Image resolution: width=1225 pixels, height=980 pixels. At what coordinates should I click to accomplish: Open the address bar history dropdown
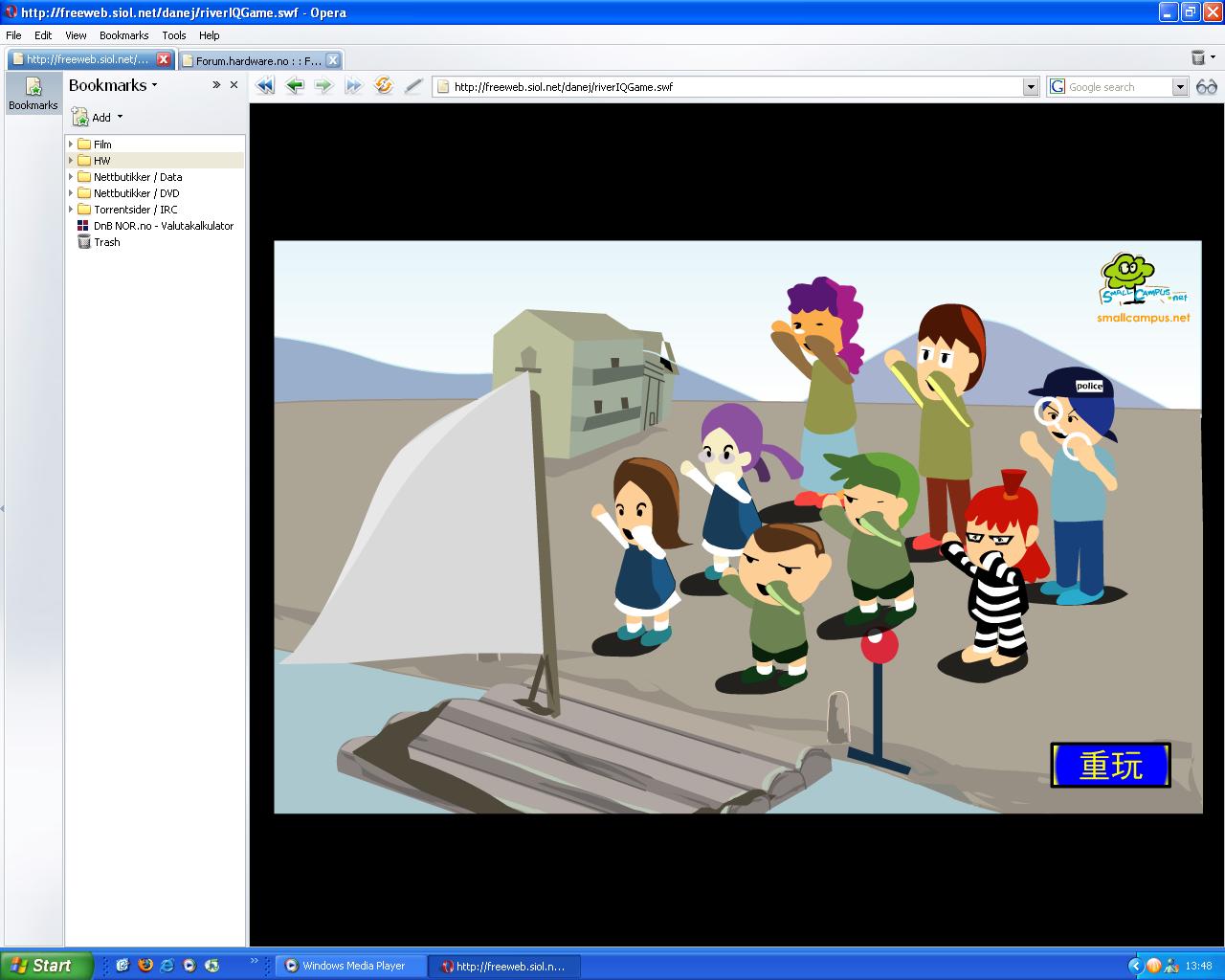point(1031,87)
